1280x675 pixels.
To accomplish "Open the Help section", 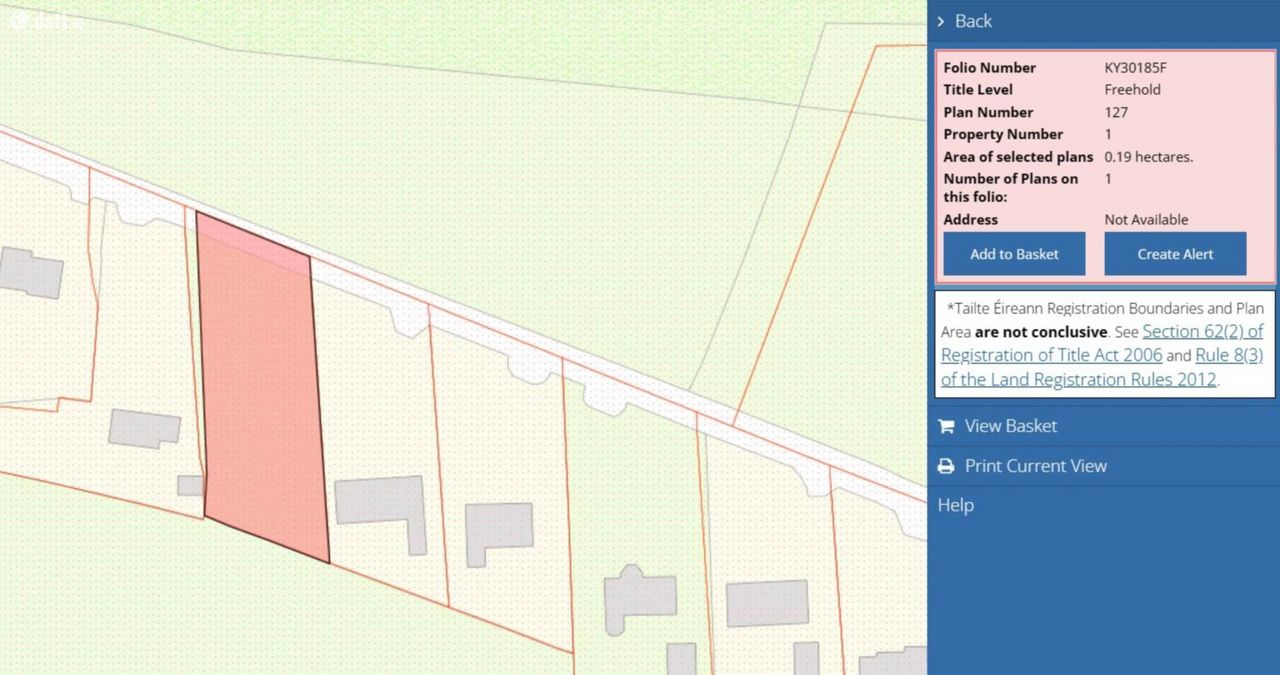I will click(955, 505).
